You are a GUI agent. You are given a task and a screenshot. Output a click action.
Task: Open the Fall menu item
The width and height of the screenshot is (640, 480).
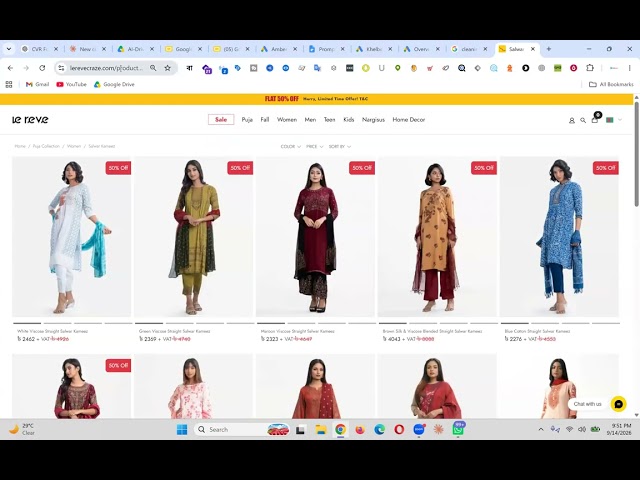pos(265,120)
